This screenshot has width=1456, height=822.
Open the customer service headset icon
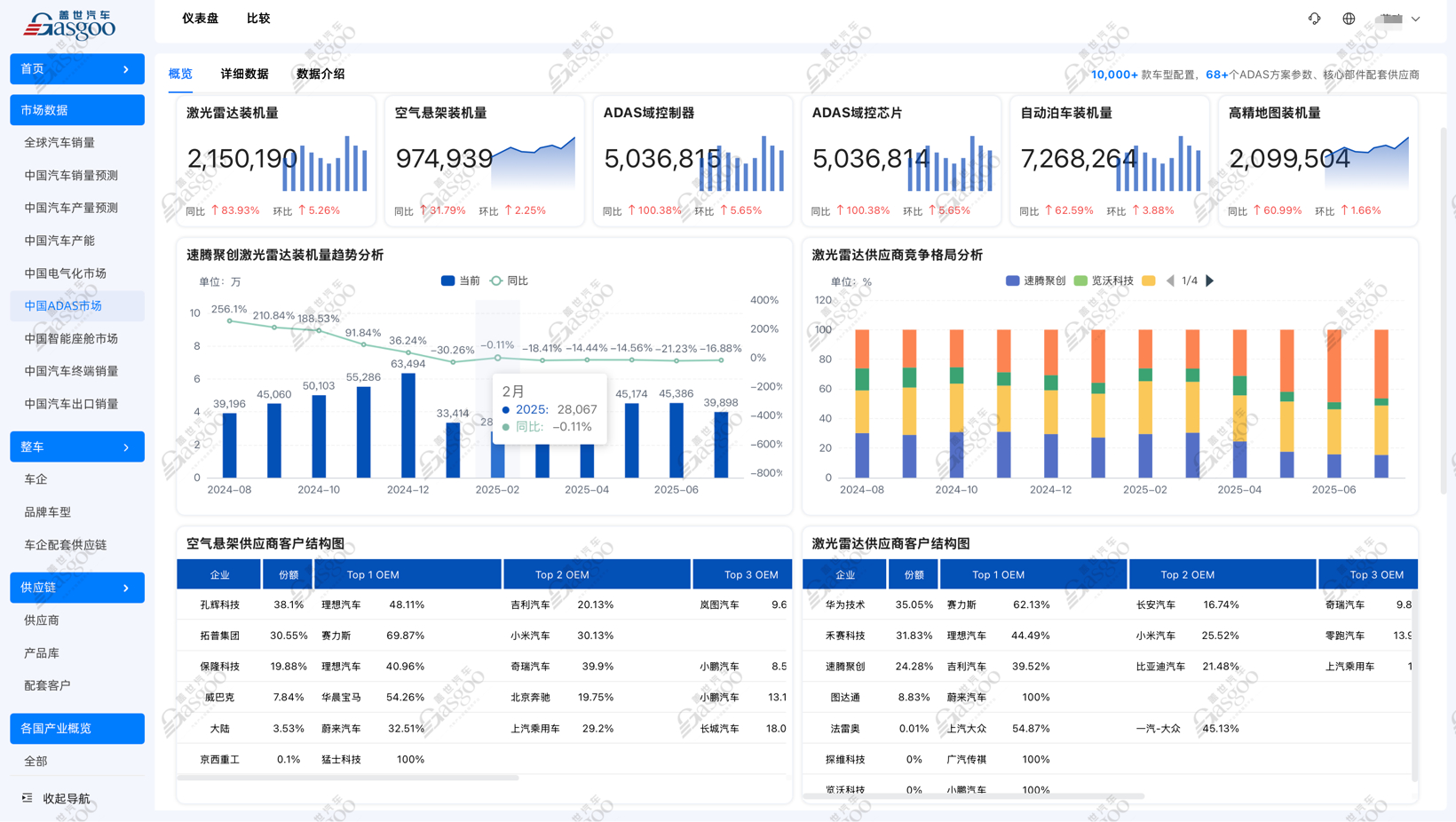(x=1315, y=19)
